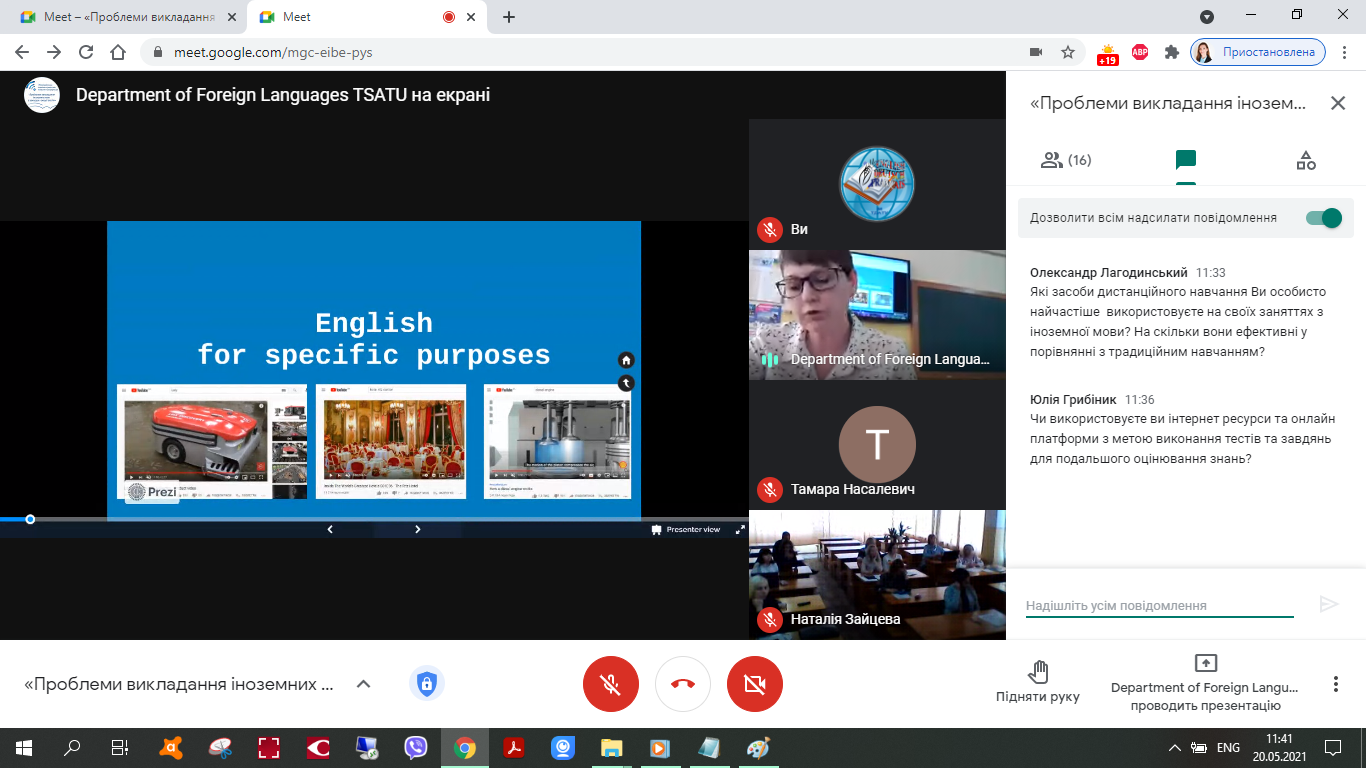
Task: Open Chrome's home page button
Action: click(x=118, y=52)
